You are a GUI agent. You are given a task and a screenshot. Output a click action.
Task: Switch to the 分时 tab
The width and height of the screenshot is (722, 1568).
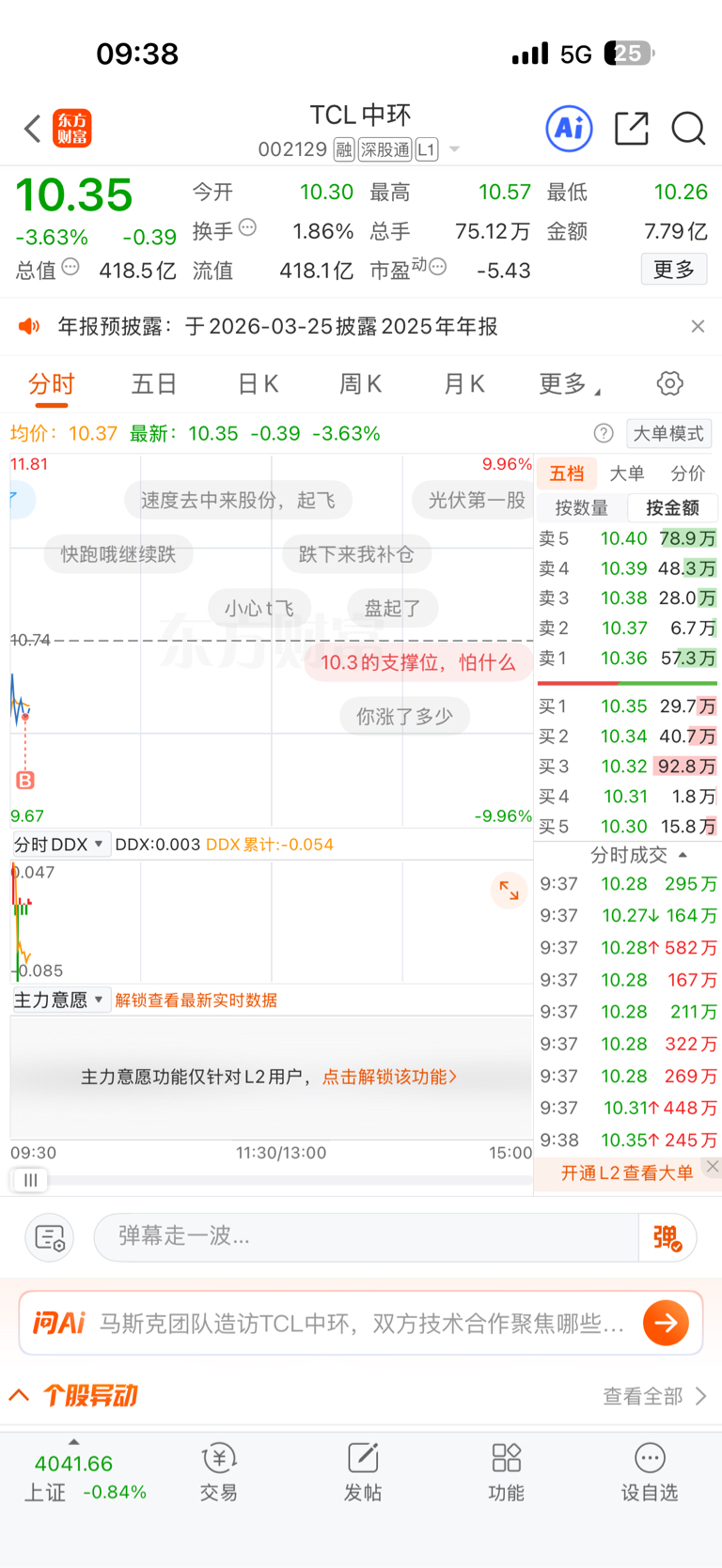(x=52, y=384)
